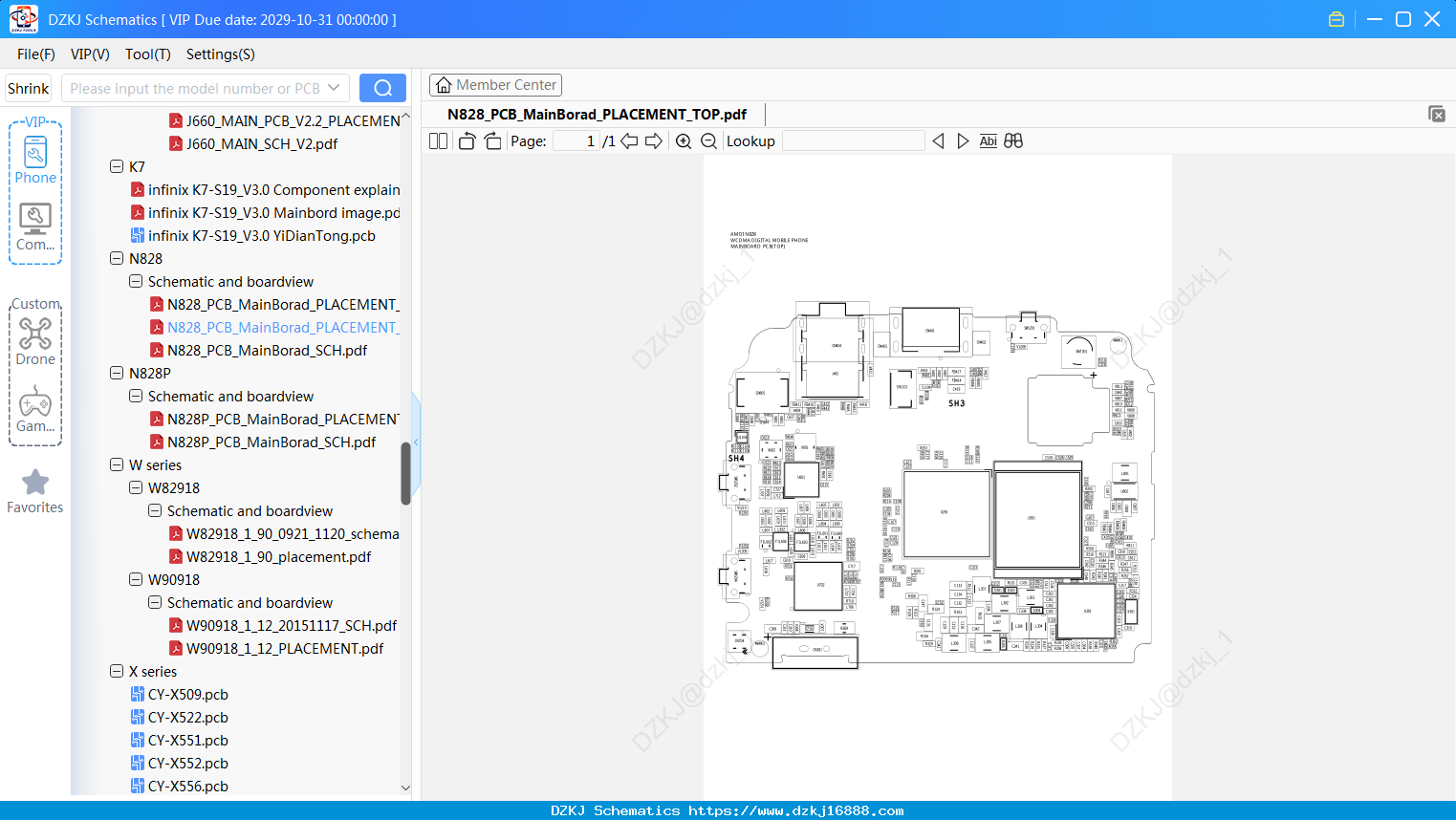Click the sidebar collapse handle
The image size is (1456, 820).
(x=416, y=442)
